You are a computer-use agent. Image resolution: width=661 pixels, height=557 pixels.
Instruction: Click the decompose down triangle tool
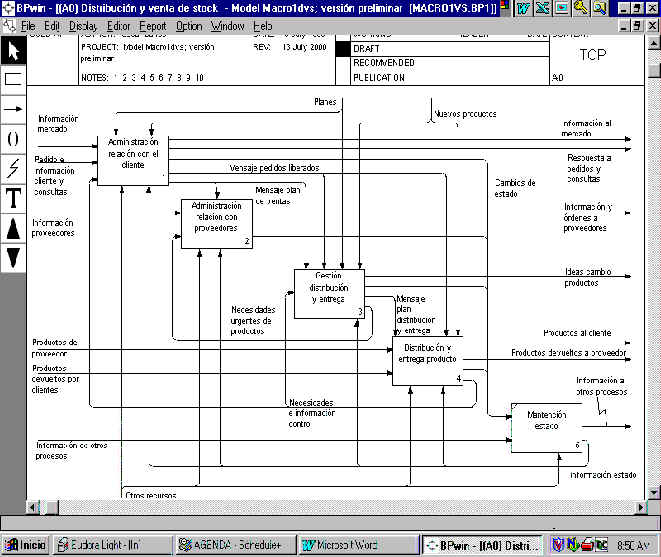click(x=13, y=258)
